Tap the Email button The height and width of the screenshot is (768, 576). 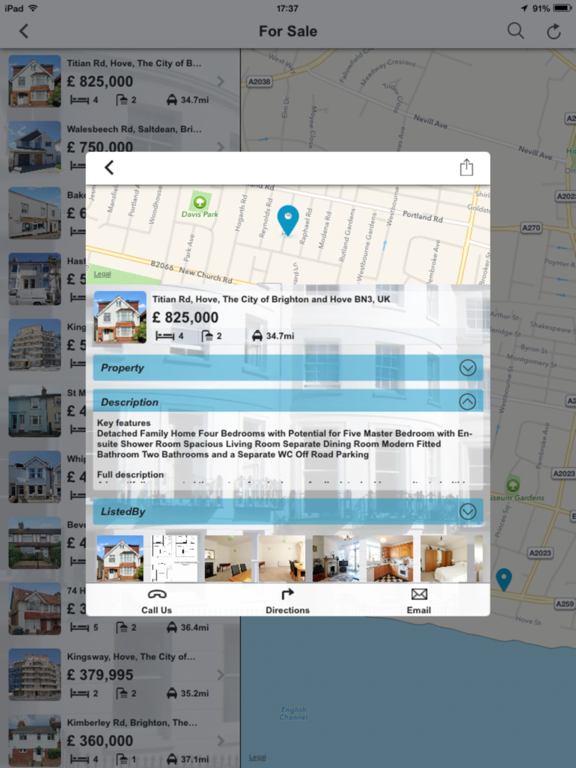(x=419, y=601)
